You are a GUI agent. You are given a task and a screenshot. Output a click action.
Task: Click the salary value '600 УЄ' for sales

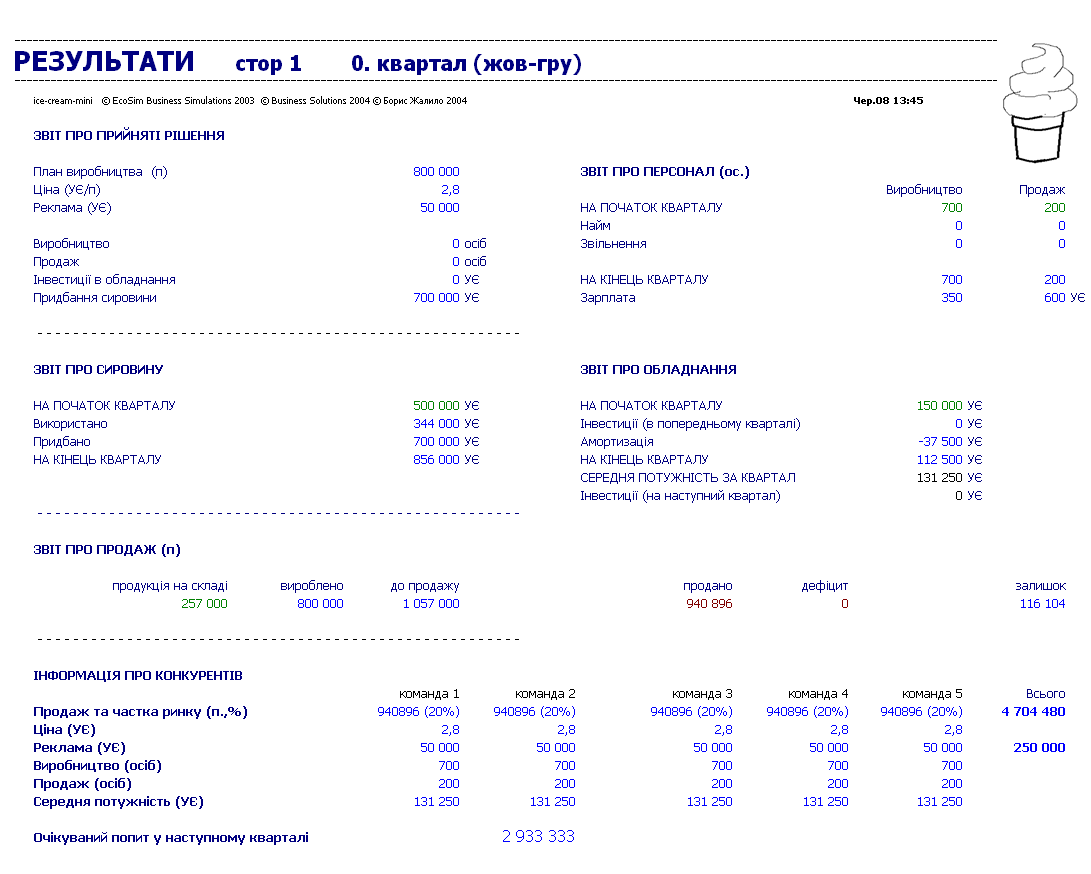(x=1064, y=297)
